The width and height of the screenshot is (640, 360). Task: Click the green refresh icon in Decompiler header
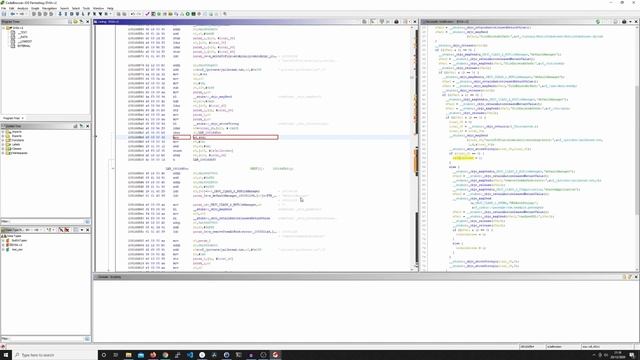tap(598, 22)
